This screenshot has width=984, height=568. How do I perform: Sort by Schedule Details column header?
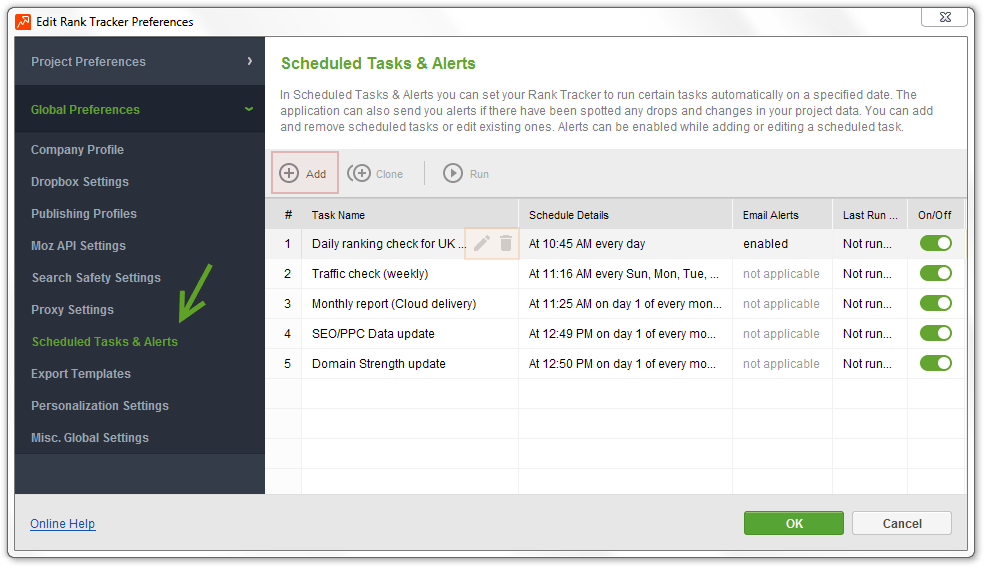point(568,214)
